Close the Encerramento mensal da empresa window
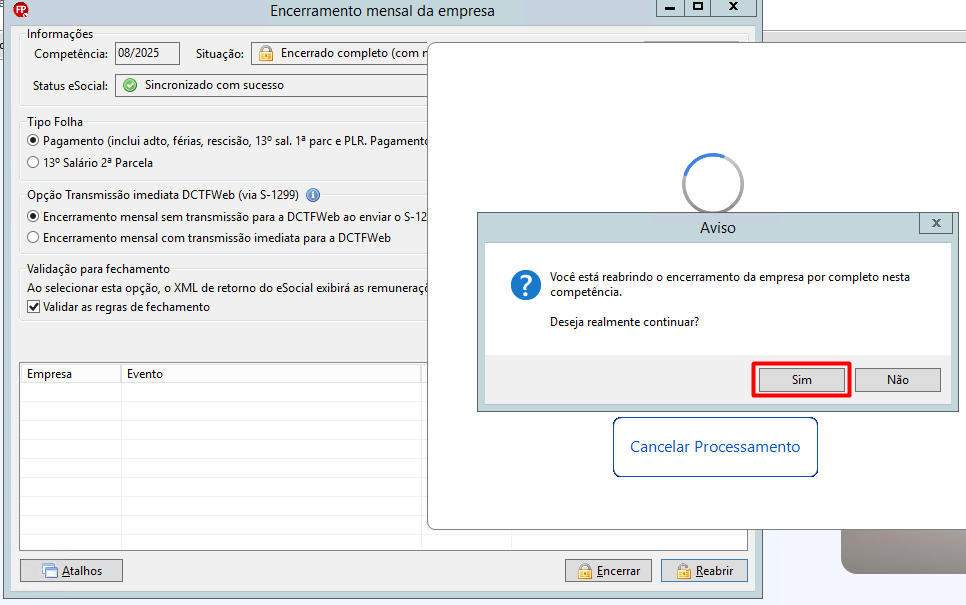The image size is (966, 605). (733, 8)
